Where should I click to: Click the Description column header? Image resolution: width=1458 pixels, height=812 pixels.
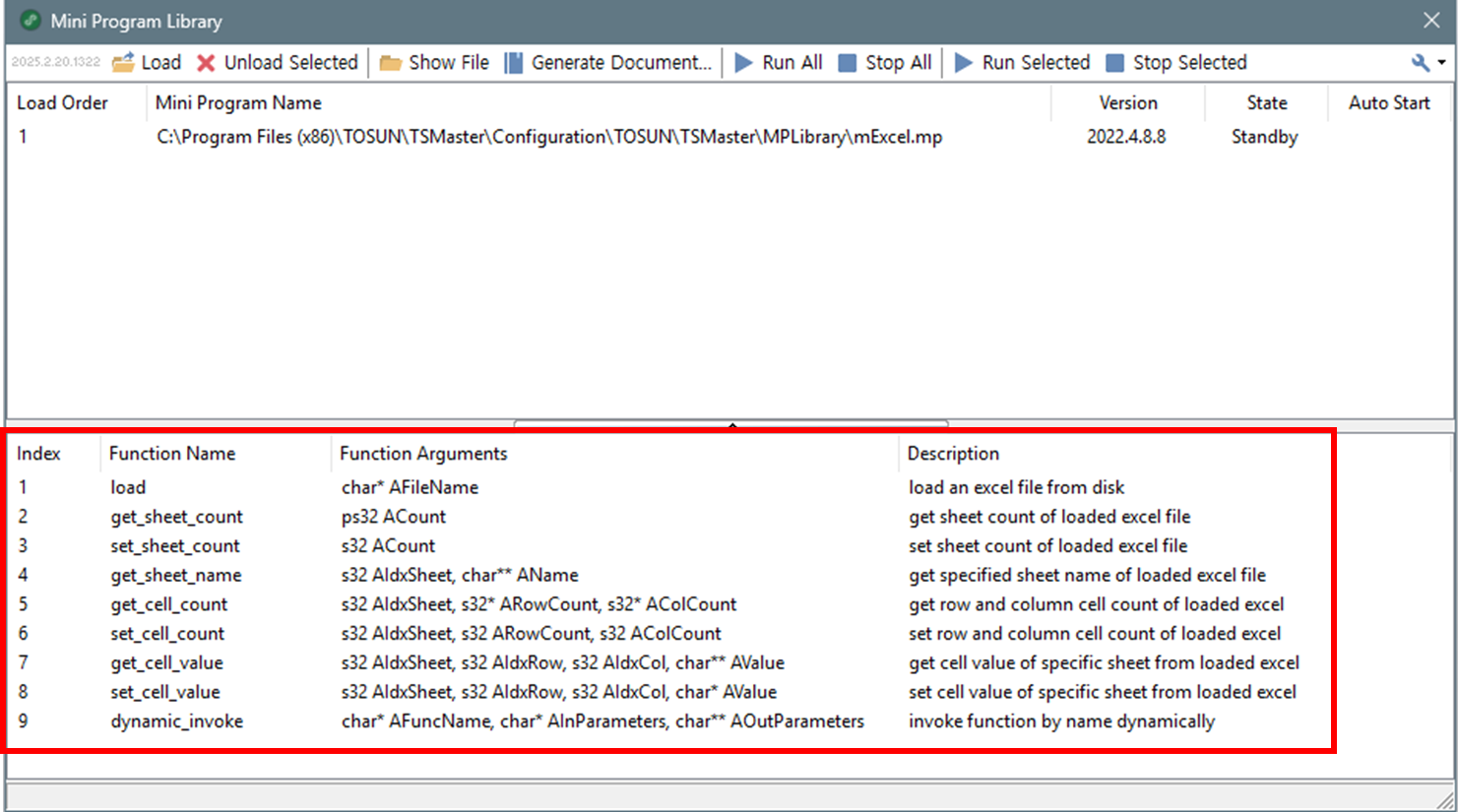[x=953, y=454]
